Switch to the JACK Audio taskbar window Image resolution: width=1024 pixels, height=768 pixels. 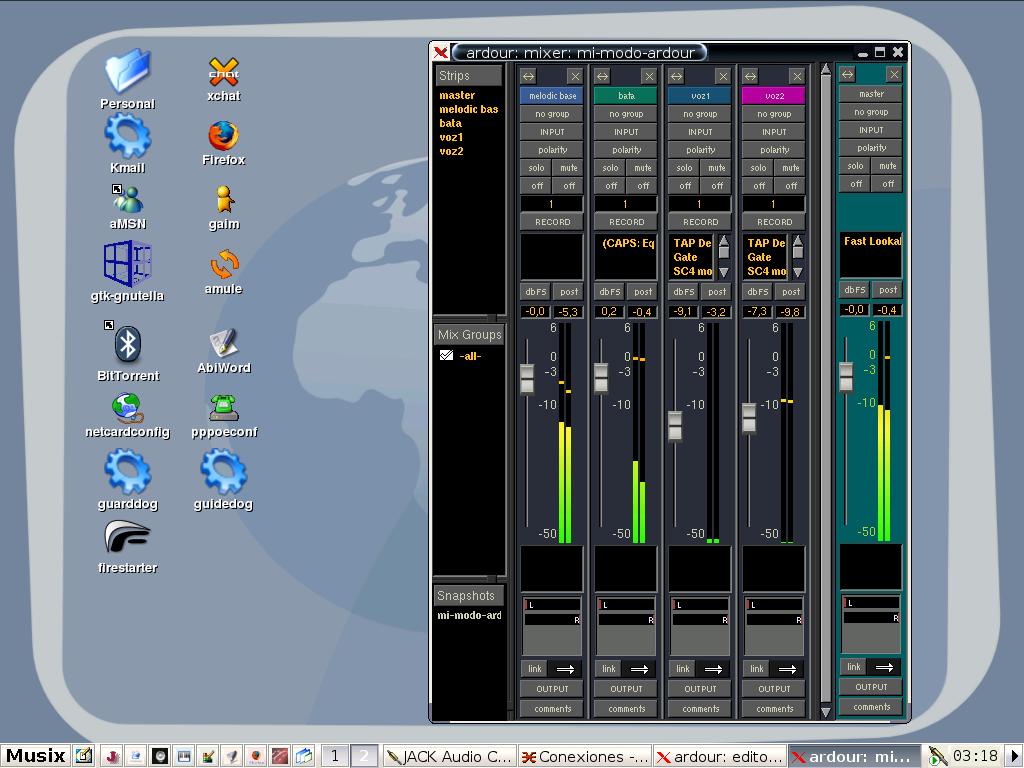click(449, 756)
